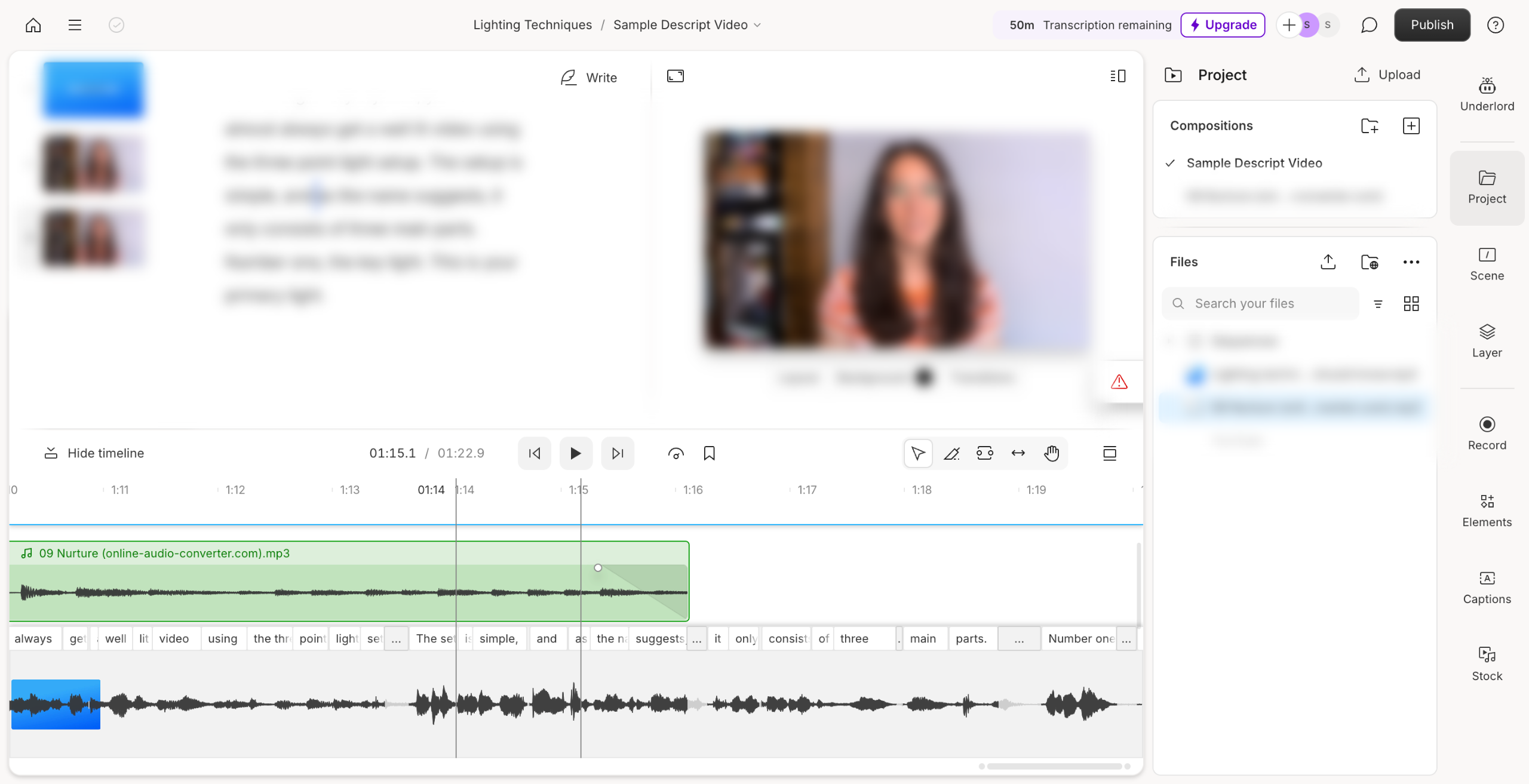This screenshot has height=784, width=1529.
Task: Click the audio fade-out handle on Nurture clip
Action: point(598,568)
